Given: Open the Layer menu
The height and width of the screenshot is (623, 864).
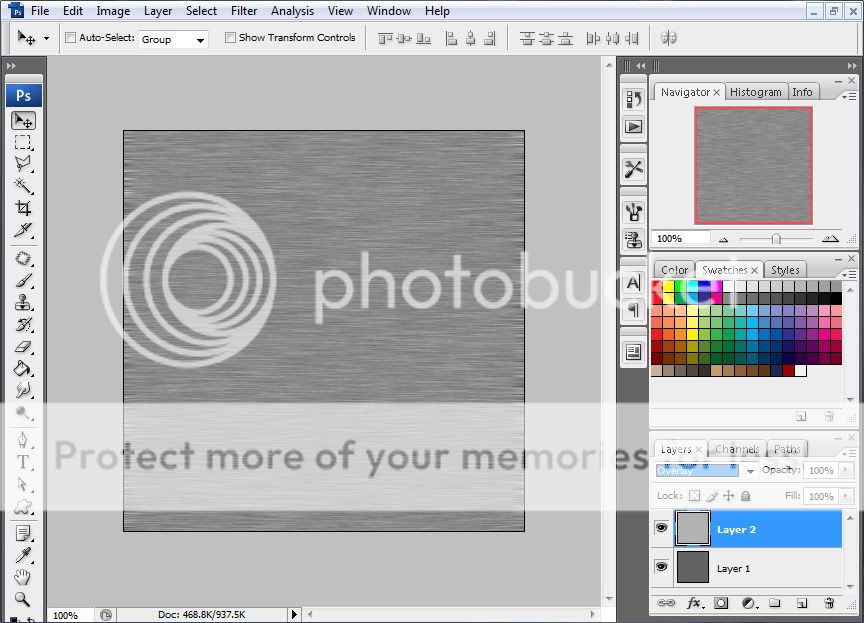Looking at the screenshot, I should click(158, 11).
